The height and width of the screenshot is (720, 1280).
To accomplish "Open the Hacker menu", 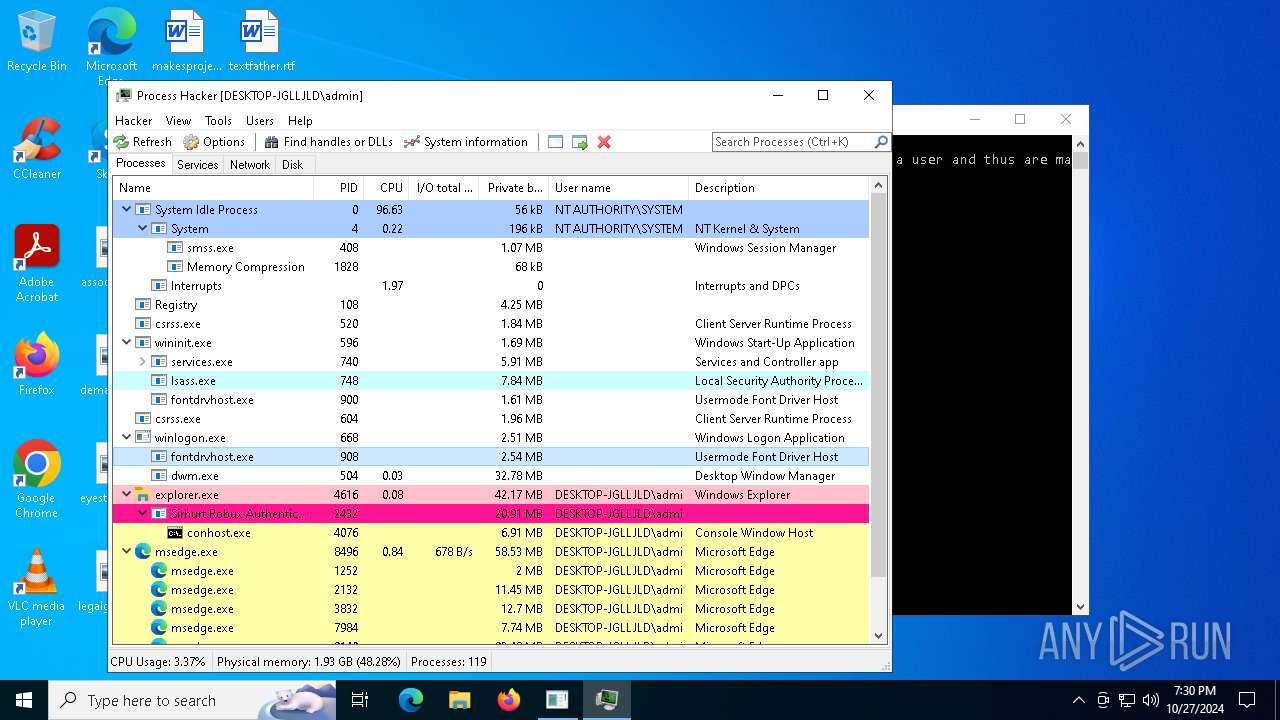I will pos(134,121).
